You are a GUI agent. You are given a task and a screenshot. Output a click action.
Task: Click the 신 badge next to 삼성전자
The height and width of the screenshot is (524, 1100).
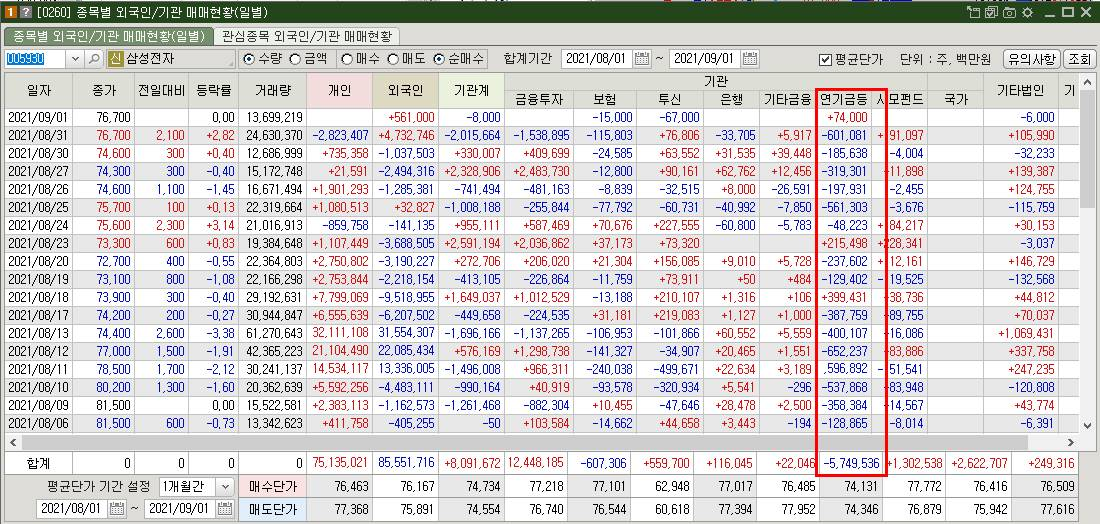[116, 59]
